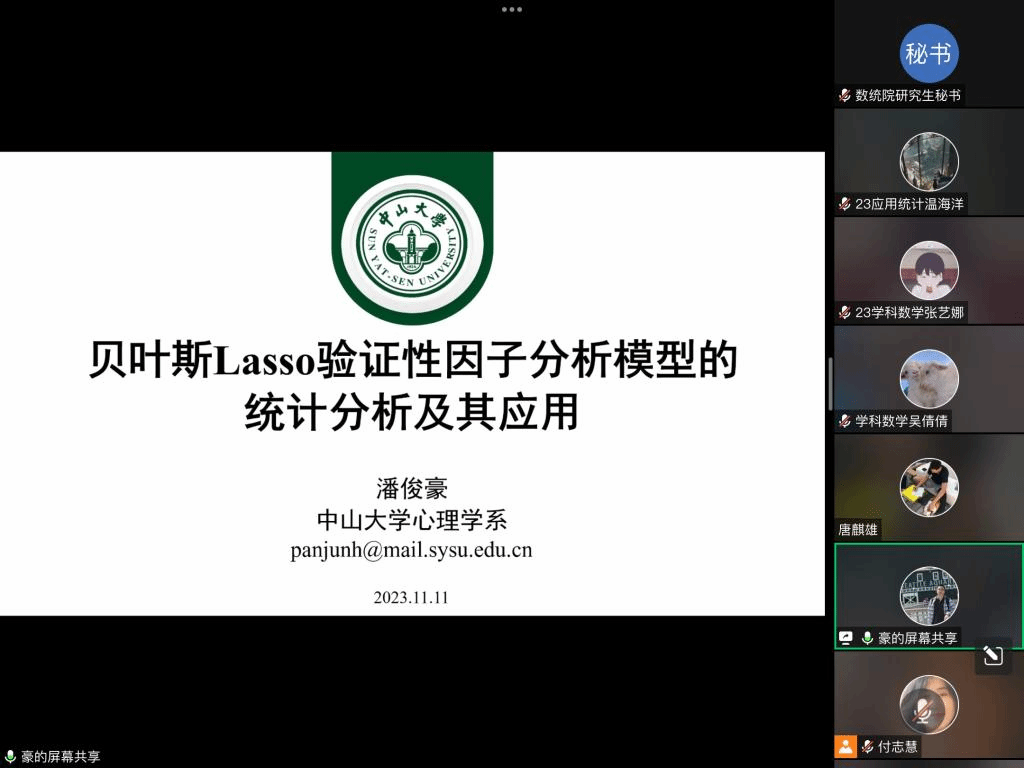This screenshot has height=768, width=1024.
Task: Click the orange host badge beside 付志慧
Action: (846, 746)
